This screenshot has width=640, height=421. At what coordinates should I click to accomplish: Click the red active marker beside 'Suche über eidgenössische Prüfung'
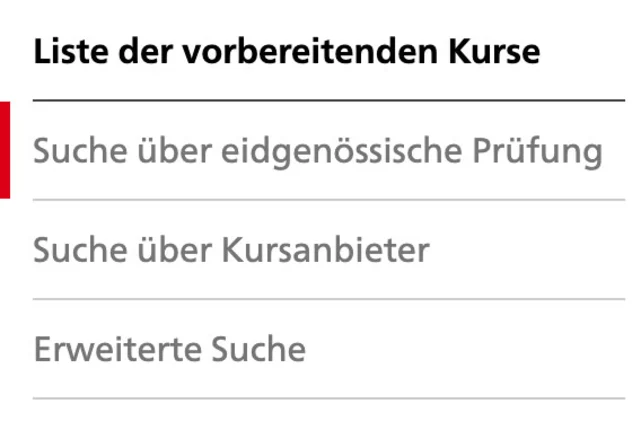click(x=5, y=150)
